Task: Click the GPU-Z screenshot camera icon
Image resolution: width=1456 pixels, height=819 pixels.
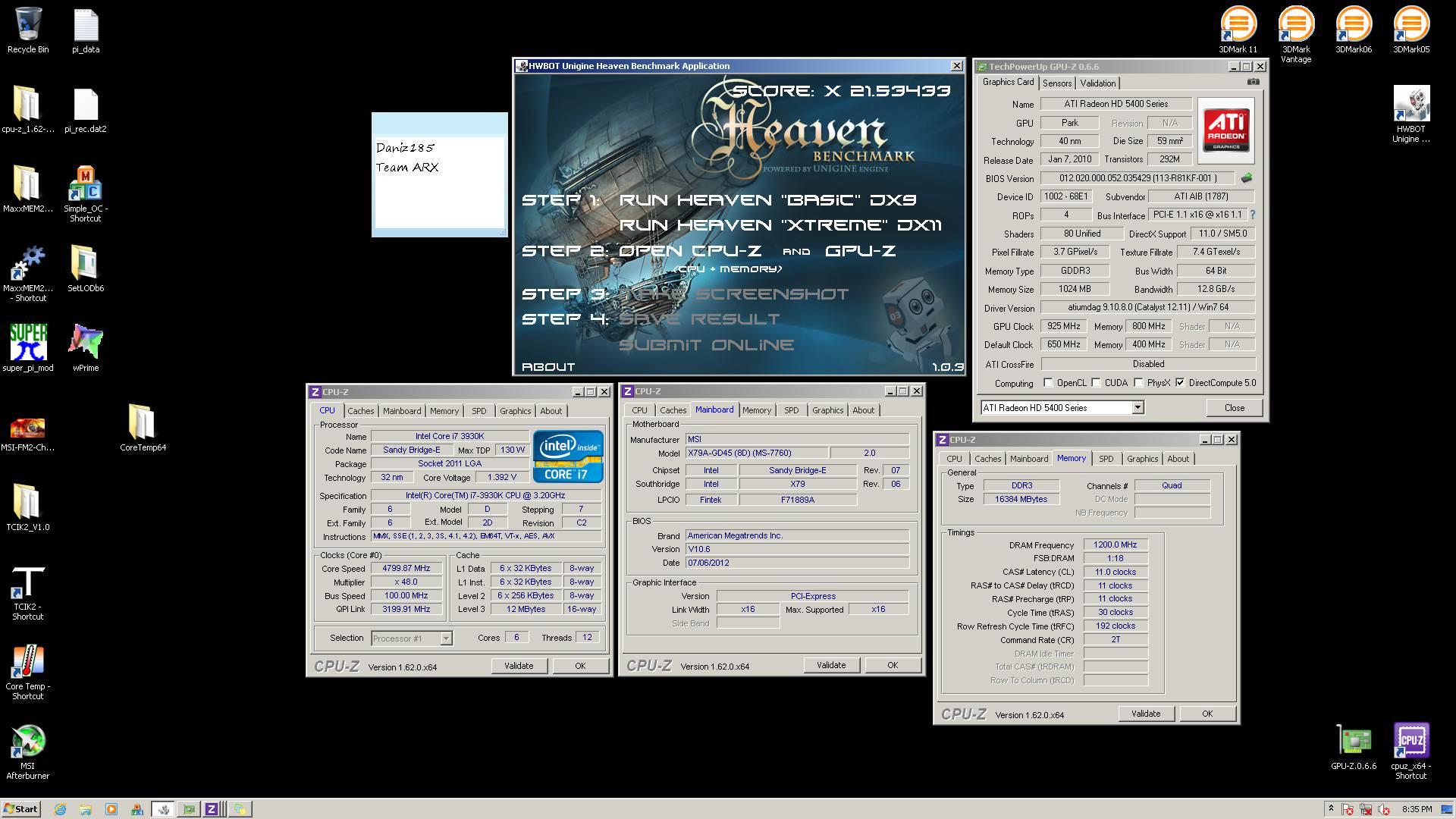Action: pos(1253,82)
